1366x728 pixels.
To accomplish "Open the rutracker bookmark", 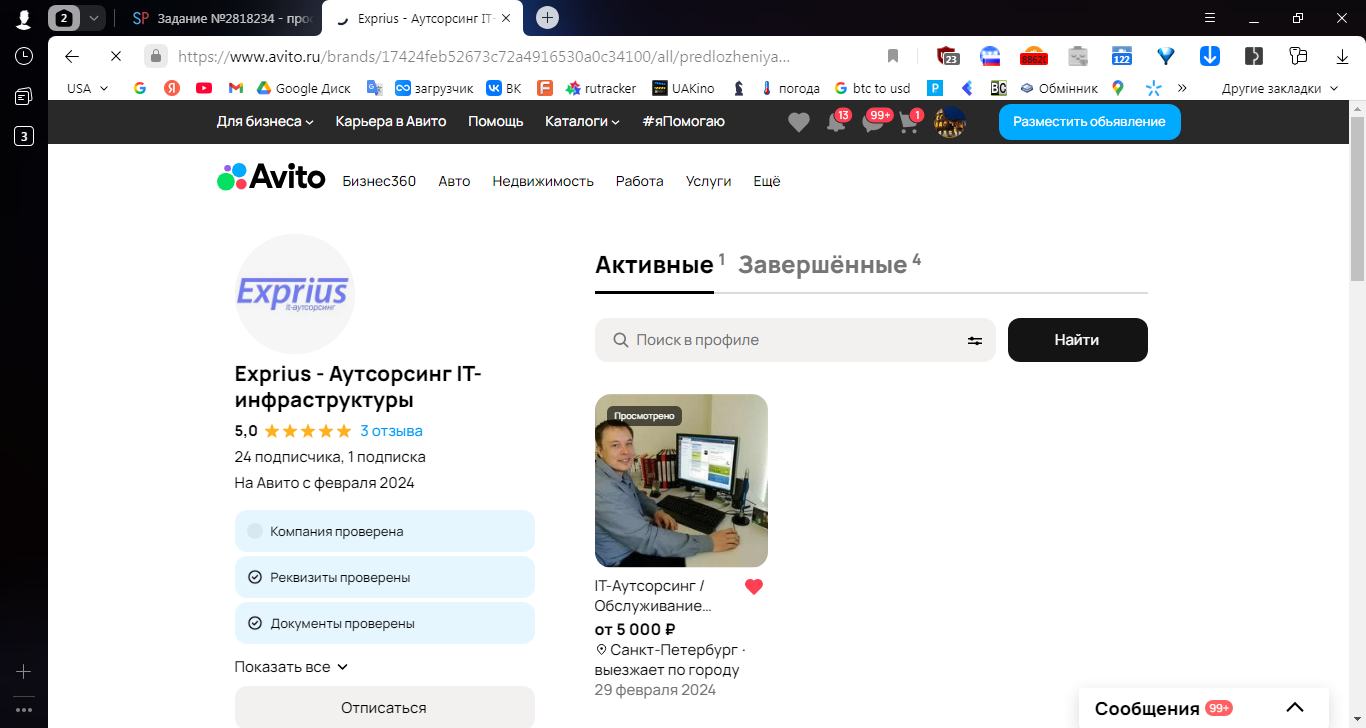I will click(601, 88).
